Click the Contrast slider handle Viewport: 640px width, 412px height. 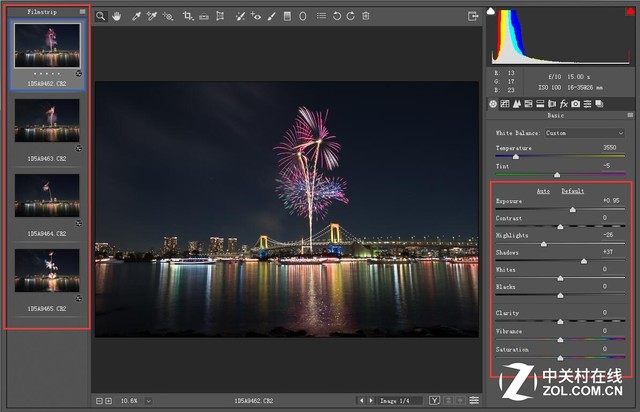coord(560,227)
